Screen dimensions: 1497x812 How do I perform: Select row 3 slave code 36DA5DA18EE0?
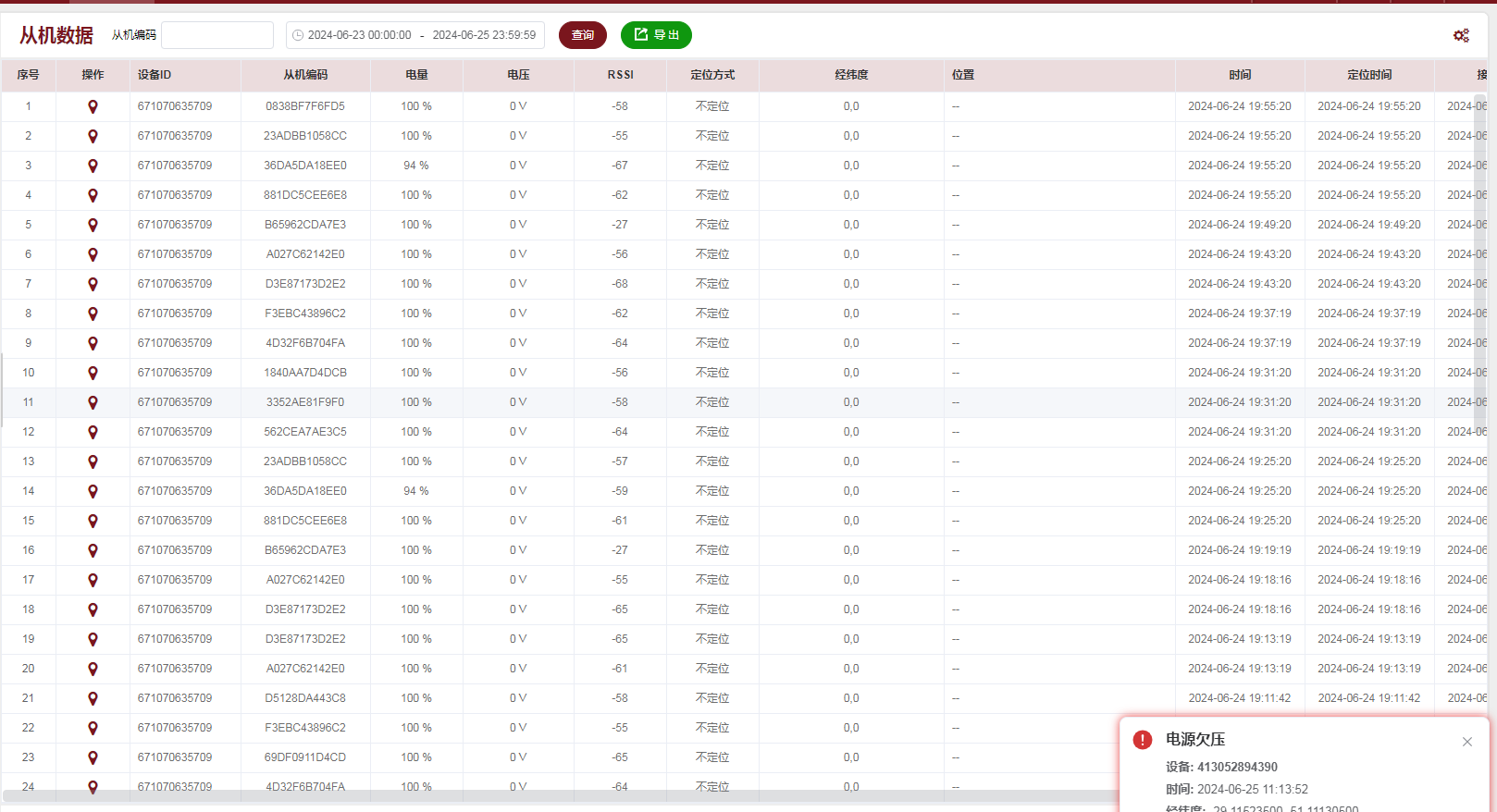[x=305, y=166]
